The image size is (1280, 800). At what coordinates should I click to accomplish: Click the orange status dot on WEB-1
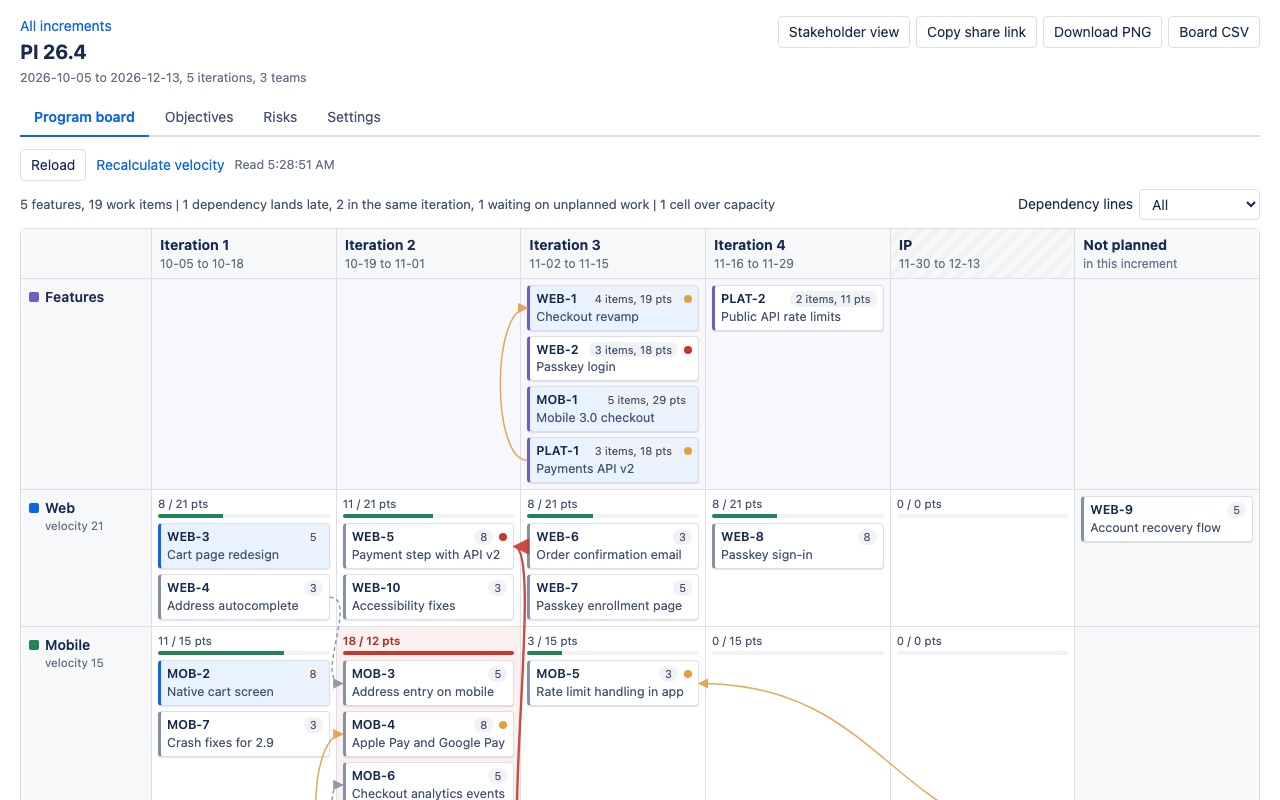tap(688, 299)
